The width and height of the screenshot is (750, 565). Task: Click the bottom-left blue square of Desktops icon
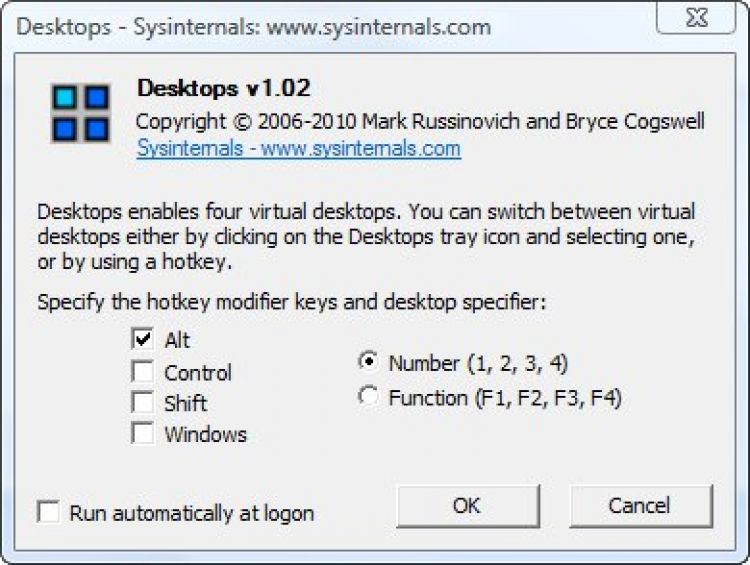pos(67,128)
